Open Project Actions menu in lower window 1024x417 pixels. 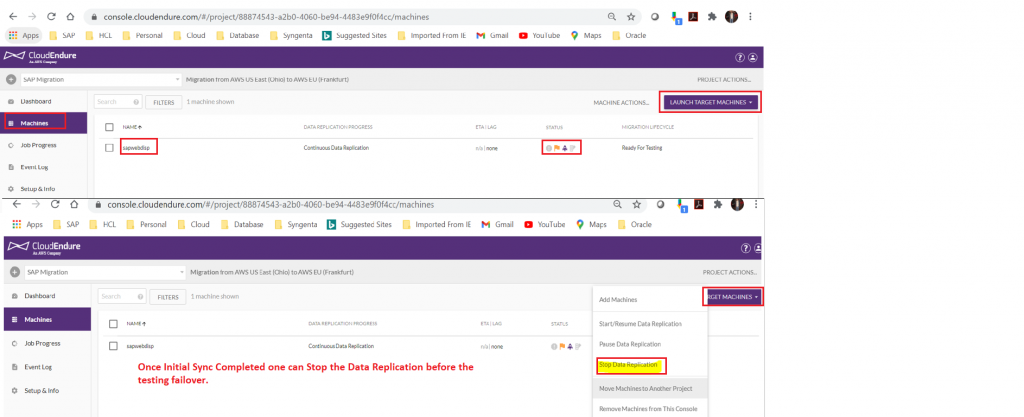(x=730, y=272)
